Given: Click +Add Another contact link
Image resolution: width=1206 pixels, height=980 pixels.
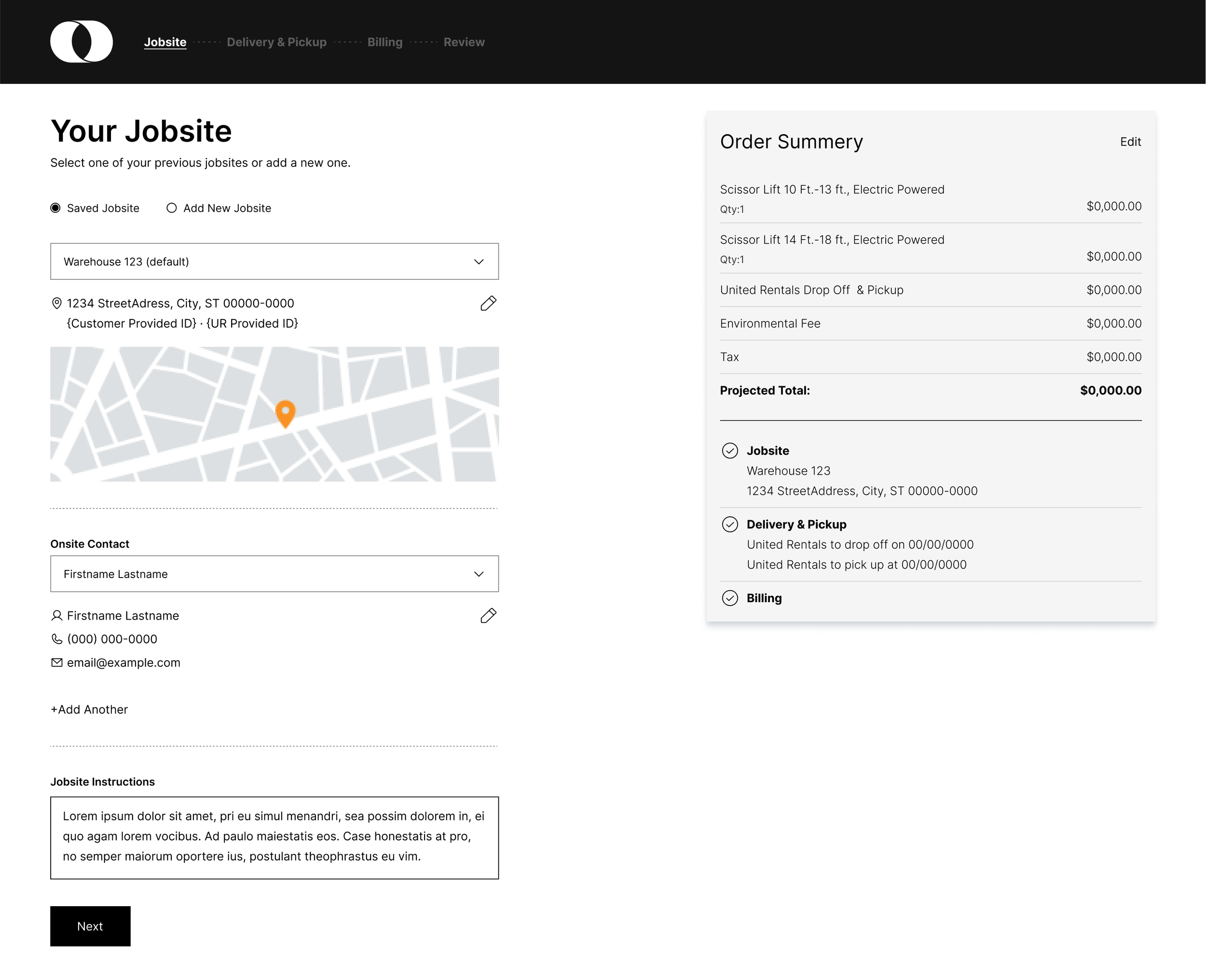Looking at the screenshot, I should [x=89, y=710].
